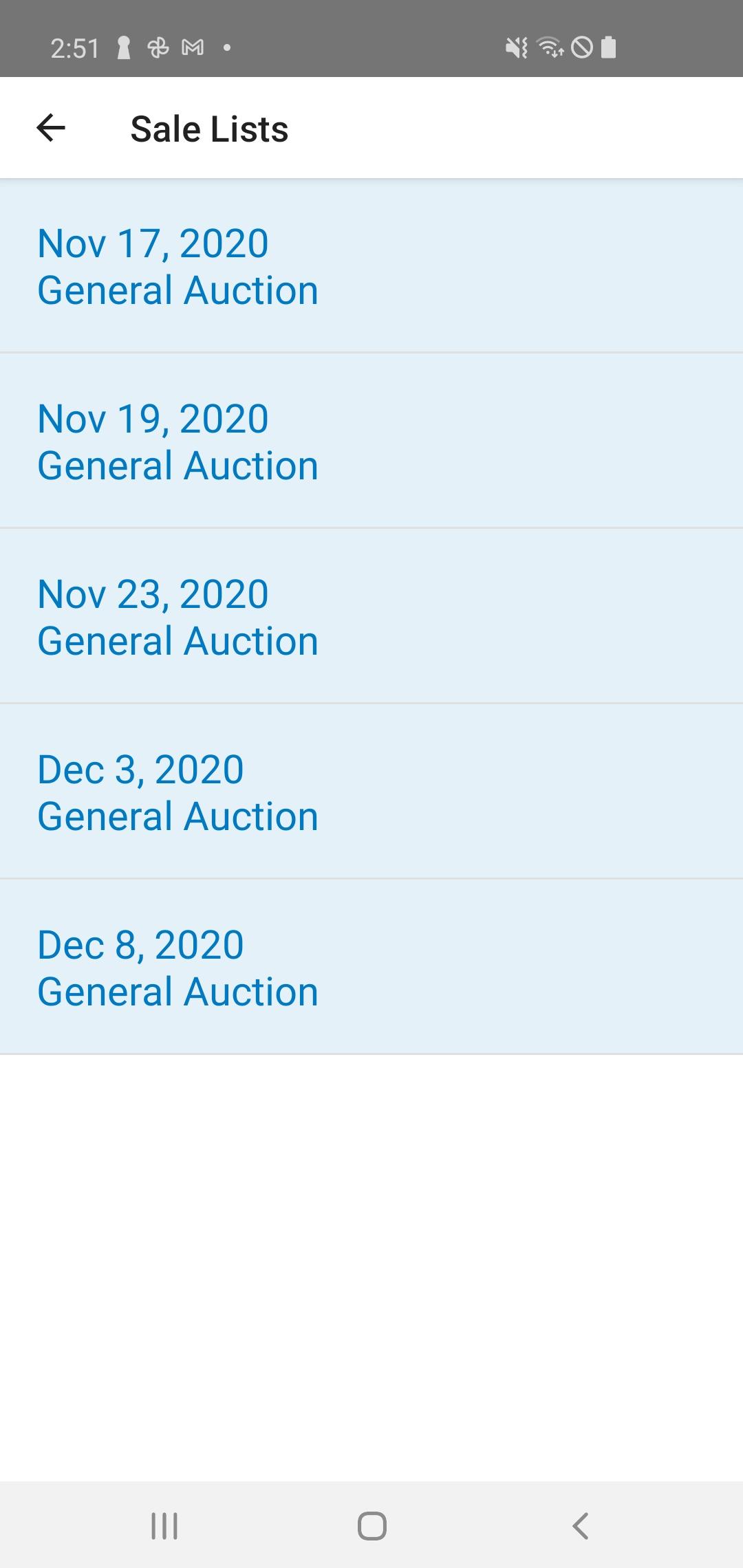This screenshot has width=743, height=1568.
Task: Open recent apps from navigation bar
Action: (164, 1525)
